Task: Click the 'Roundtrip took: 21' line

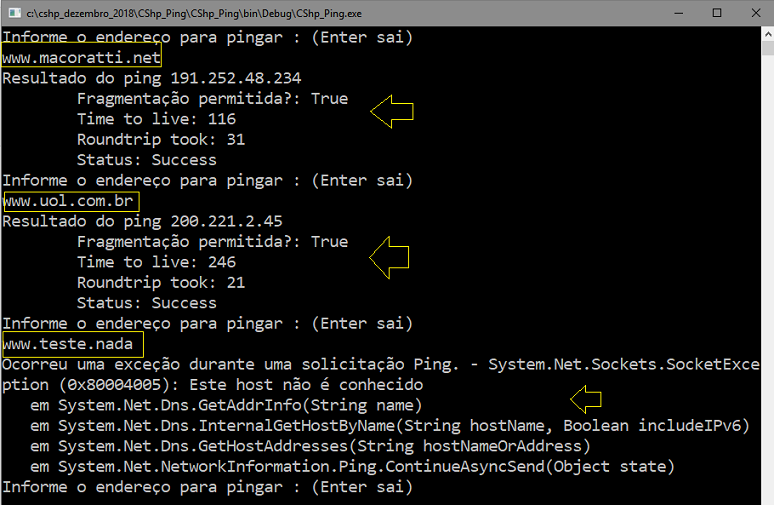Action: click(x=161, y=282)
